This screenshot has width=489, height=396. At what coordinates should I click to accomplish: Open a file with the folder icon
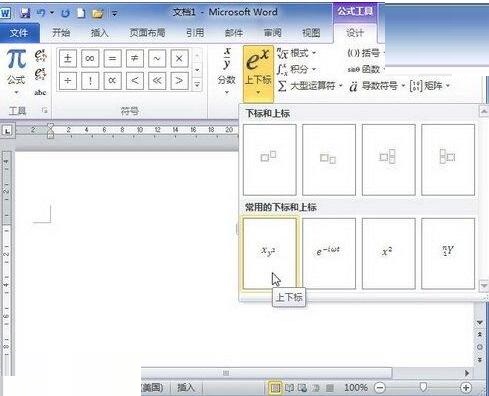tap(97, 13)
